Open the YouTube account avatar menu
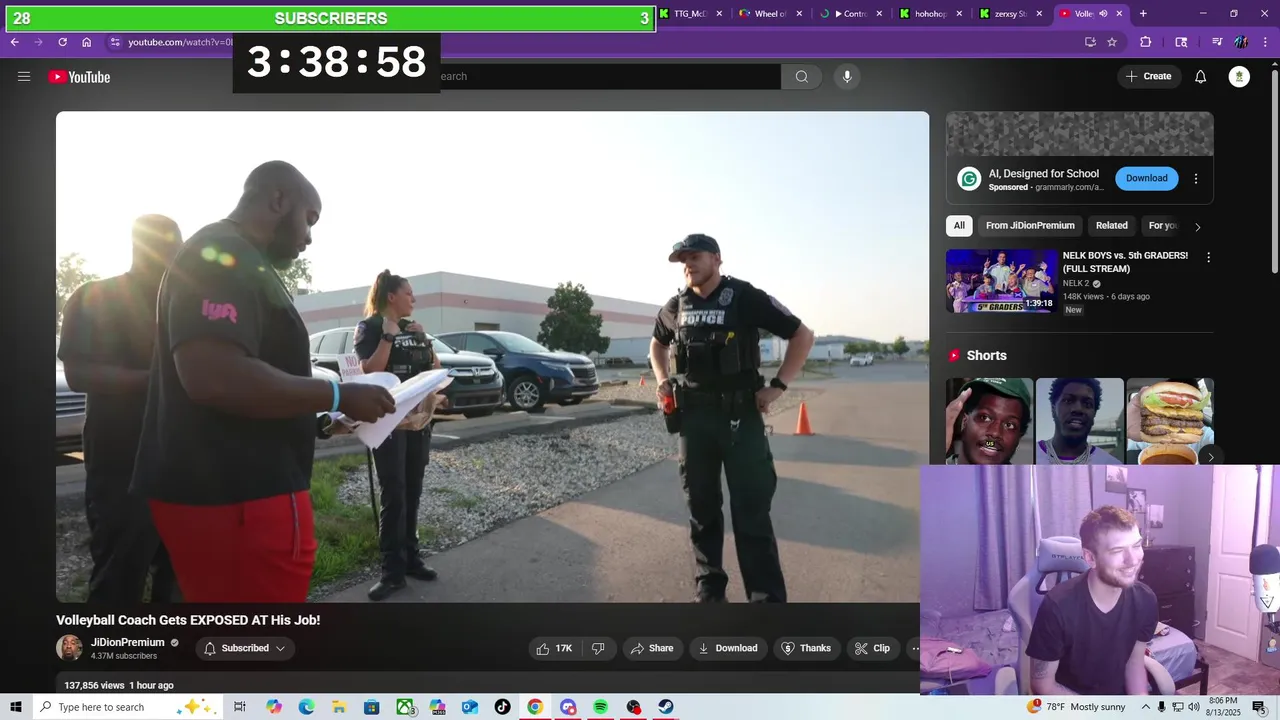Image resolution: width=1280 pixels, height=720 pixels. (1239, 77)
